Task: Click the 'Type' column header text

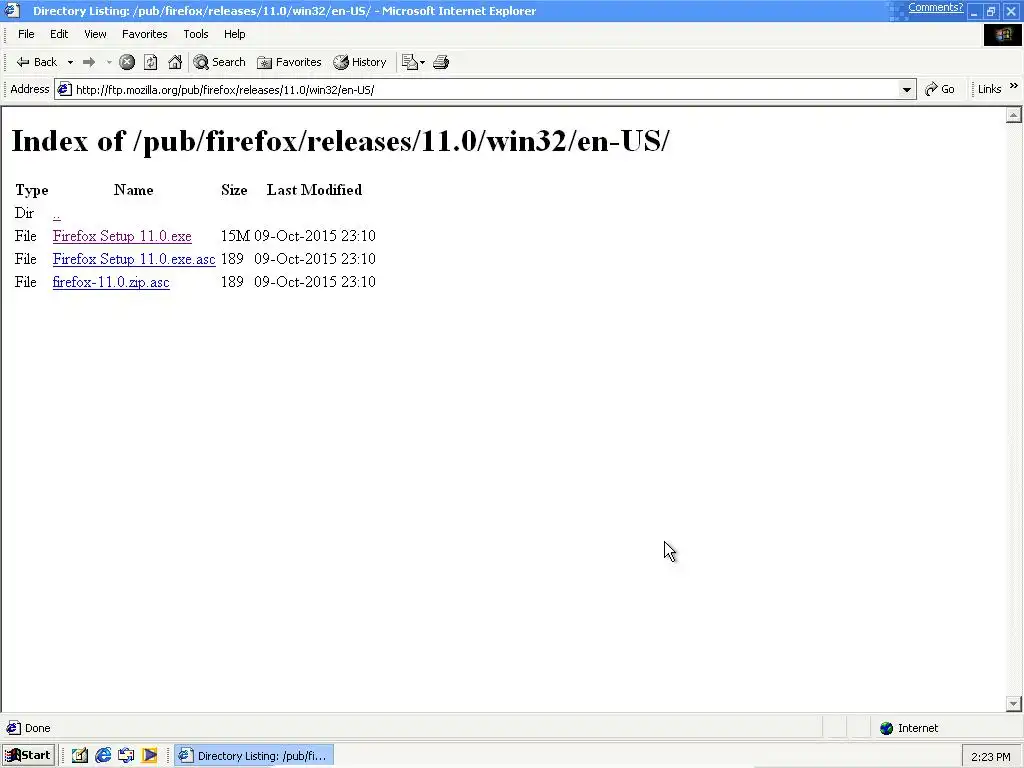Action: [x=31, y=191]
